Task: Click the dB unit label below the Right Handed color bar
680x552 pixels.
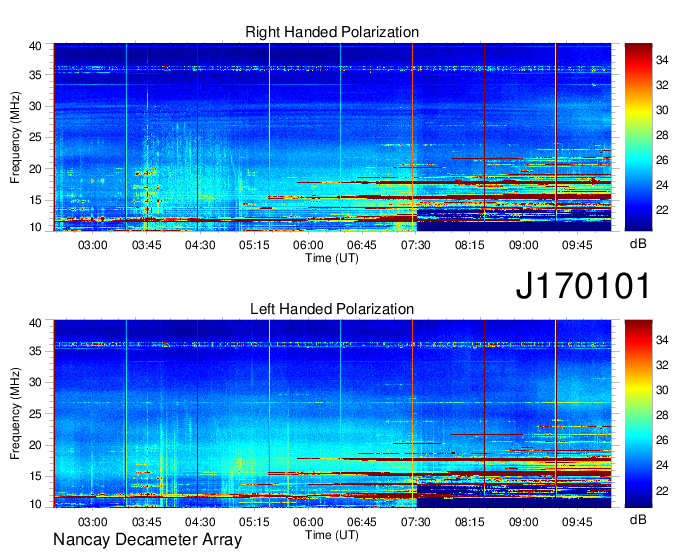Action: pyautogui.click(x=638, y=244)
